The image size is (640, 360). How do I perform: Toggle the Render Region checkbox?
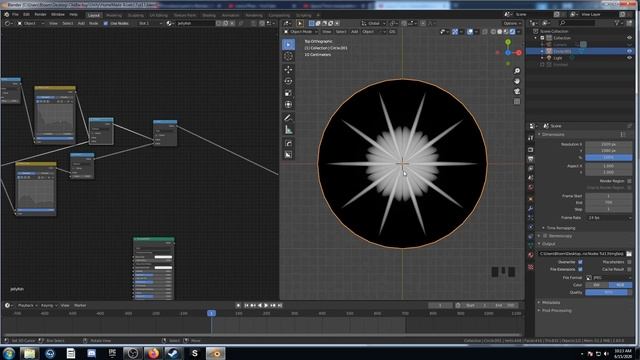(629, 181)
